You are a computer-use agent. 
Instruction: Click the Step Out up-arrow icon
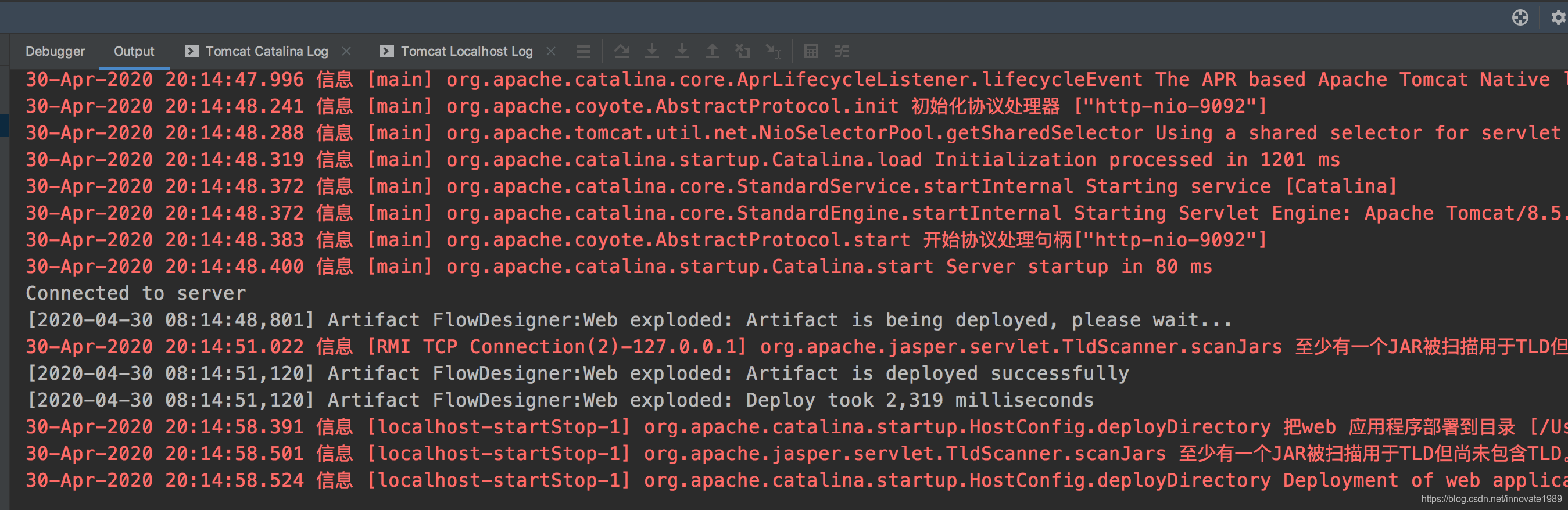(712, 51)
